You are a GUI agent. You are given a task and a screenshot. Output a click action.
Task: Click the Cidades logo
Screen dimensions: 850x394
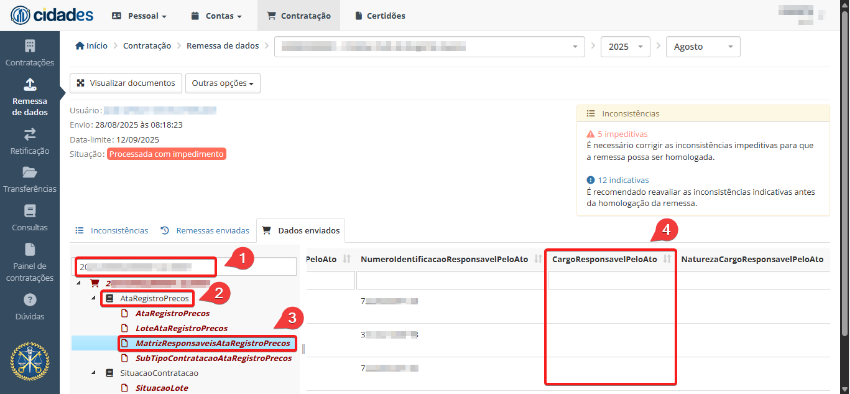[x=52, y=15]
